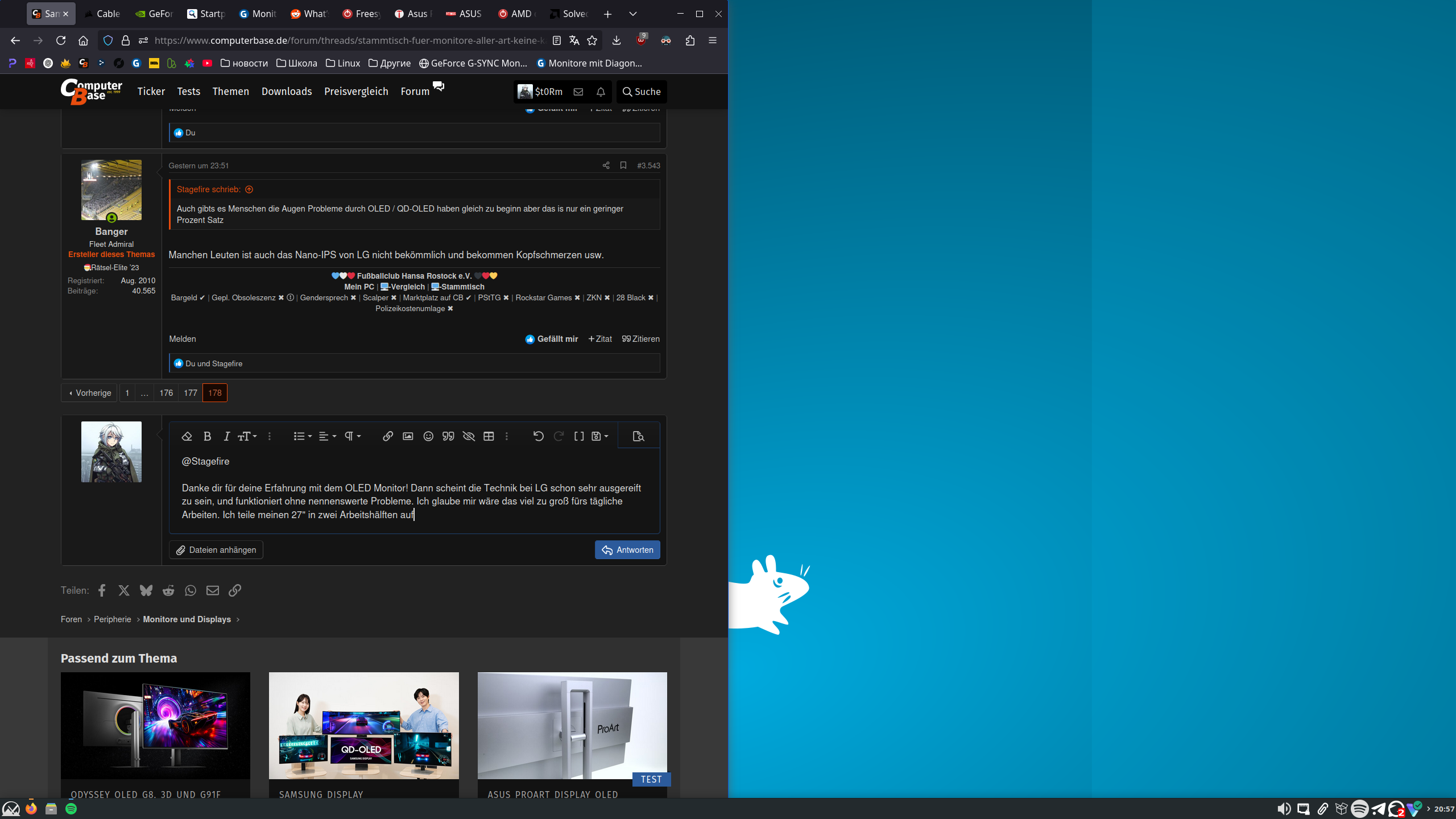Viewport: 1456px width, 819px height.
Task: Open the Preisvergleich menu item
Action: 356,92
